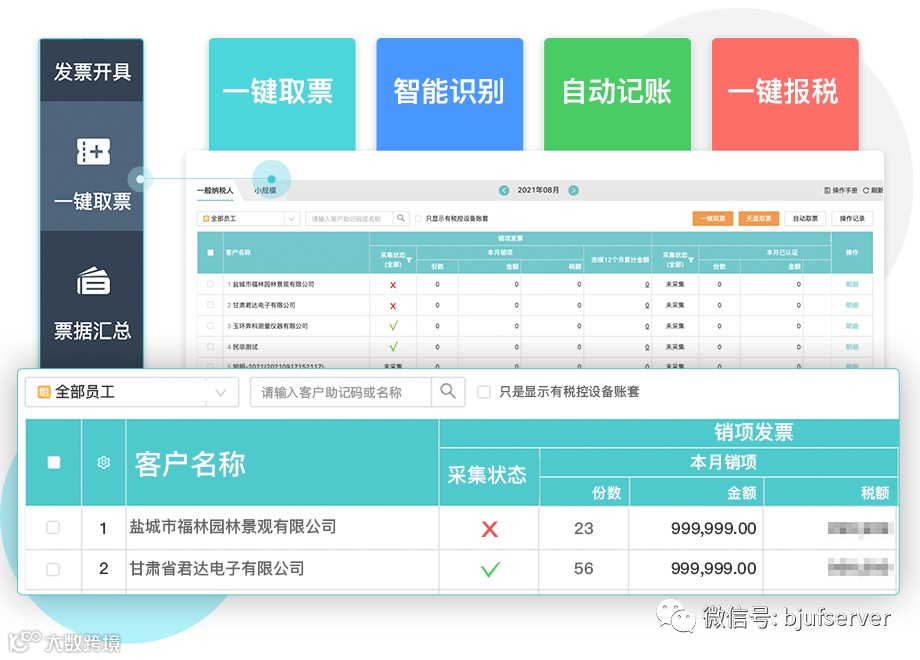Click 一键取票 teal feature card
This screenshot has width=920, height=660.
[x=282, y=94]
